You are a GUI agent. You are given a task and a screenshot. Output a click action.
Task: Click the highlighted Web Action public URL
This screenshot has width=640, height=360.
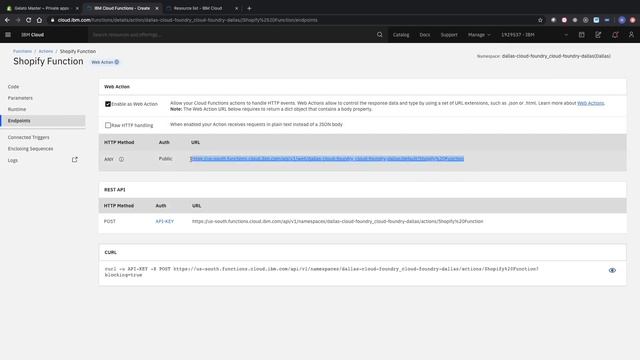pos(327,158)
